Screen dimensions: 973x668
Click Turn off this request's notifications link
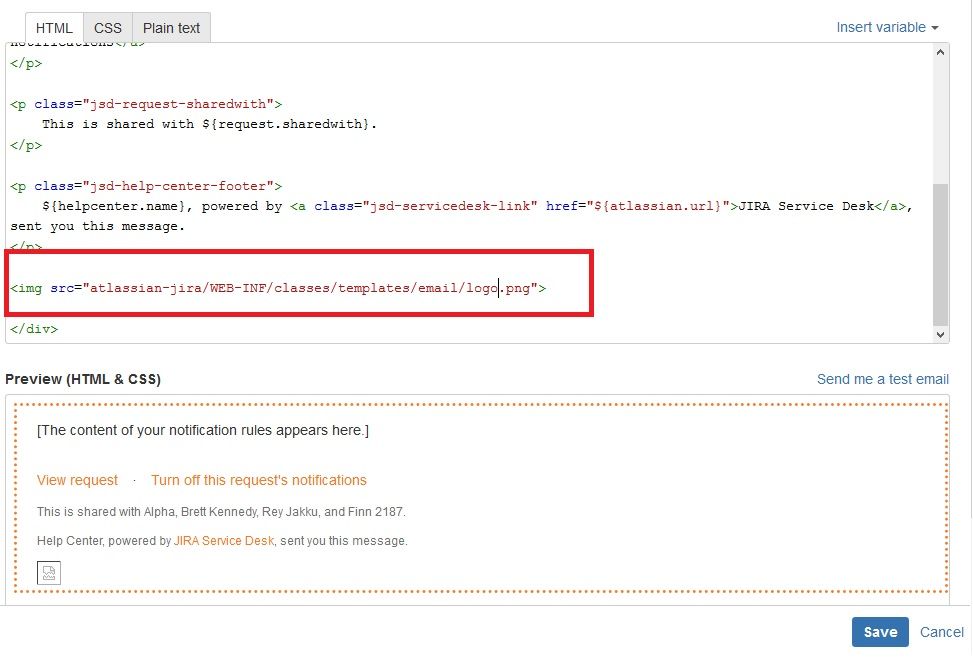(258, 480)
